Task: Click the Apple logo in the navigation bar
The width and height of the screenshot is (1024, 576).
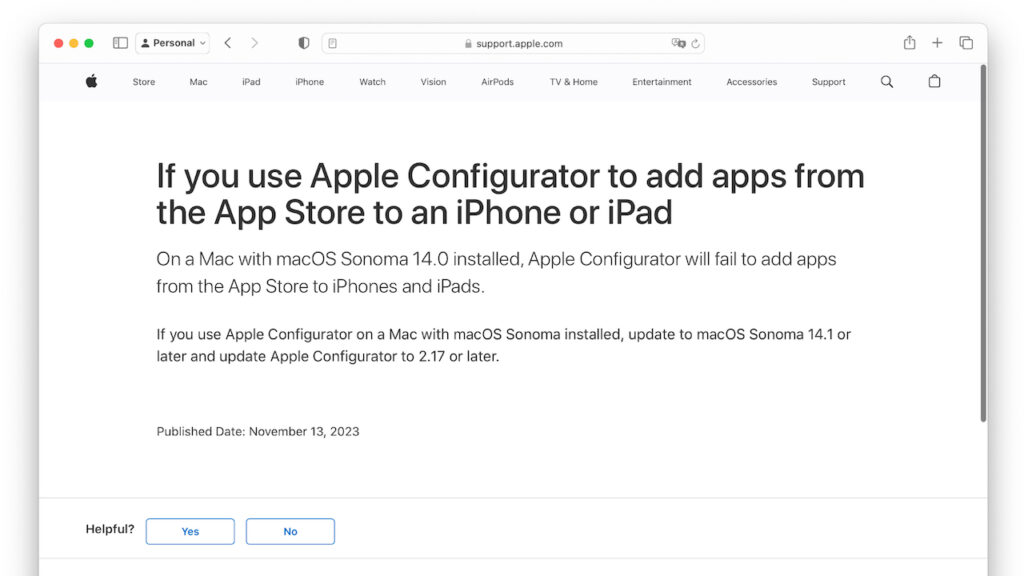Action: point(90,81)
